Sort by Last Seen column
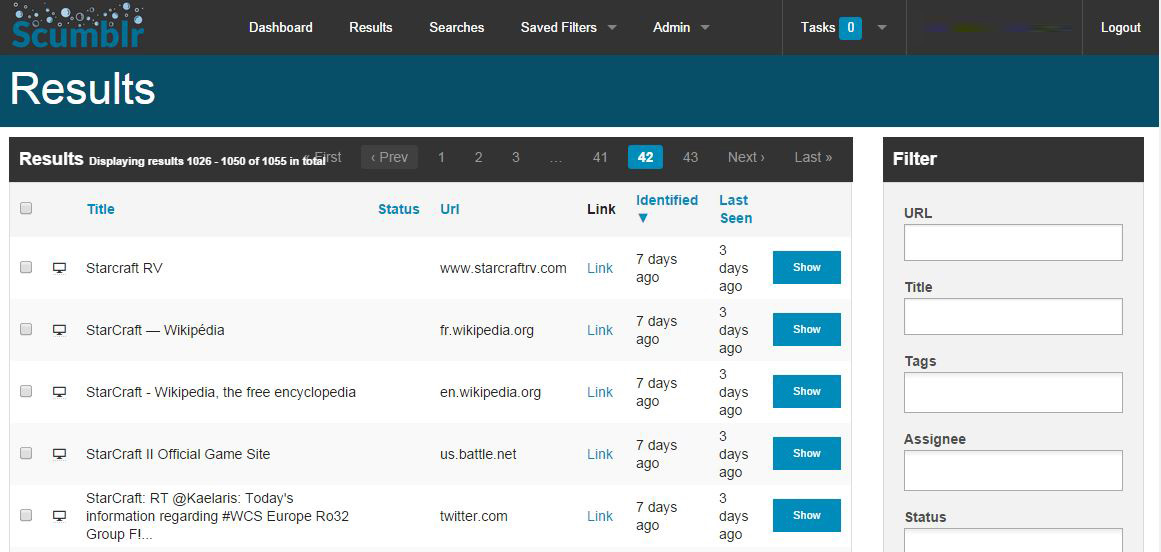The width and height of the screenshot is (1161, 552). [x=735, y=209]
